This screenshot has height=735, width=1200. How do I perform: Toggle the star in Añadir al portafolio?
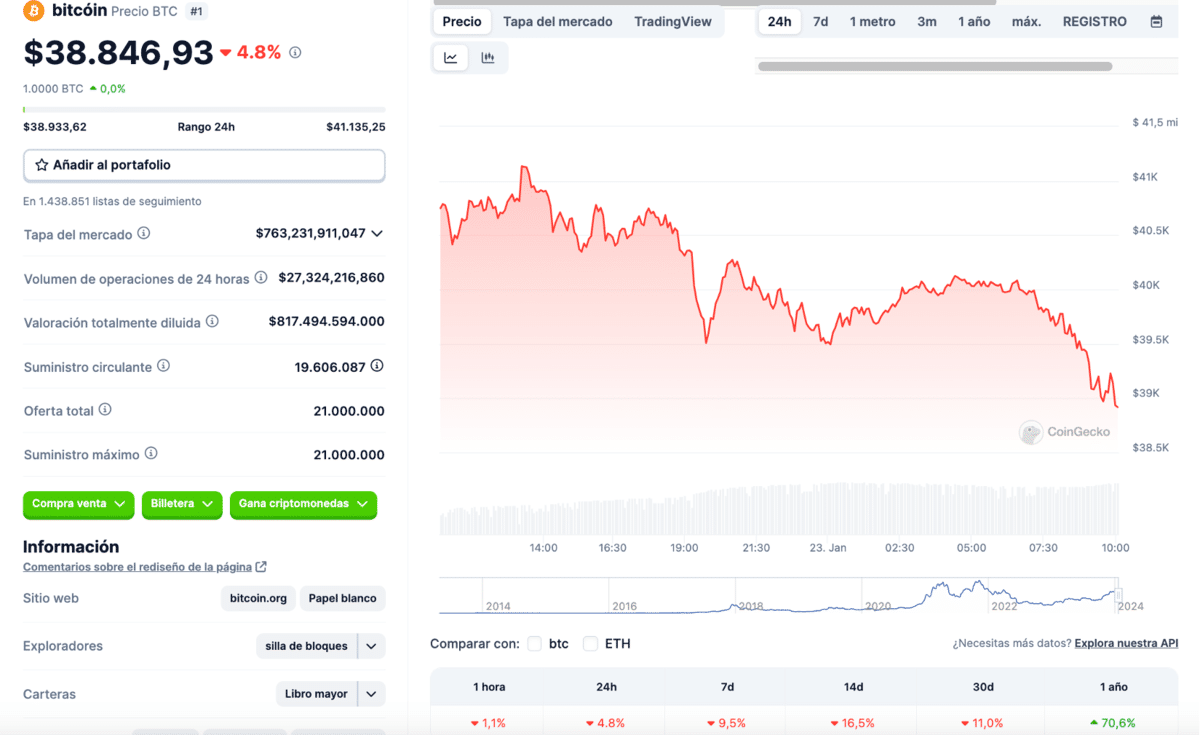(41, 165)
